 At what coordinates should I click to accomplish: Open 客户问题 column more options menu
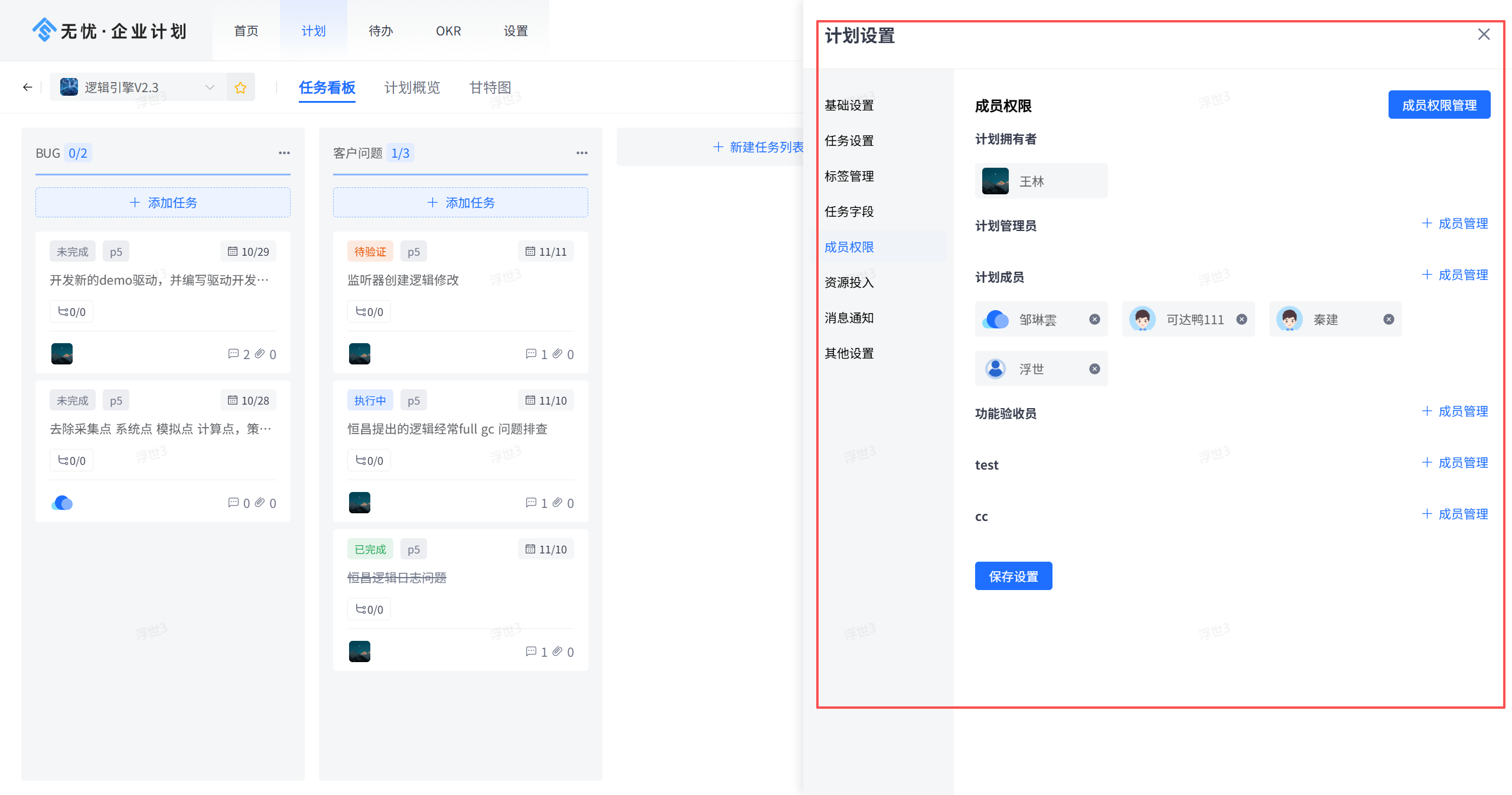[x=582, y=153]
